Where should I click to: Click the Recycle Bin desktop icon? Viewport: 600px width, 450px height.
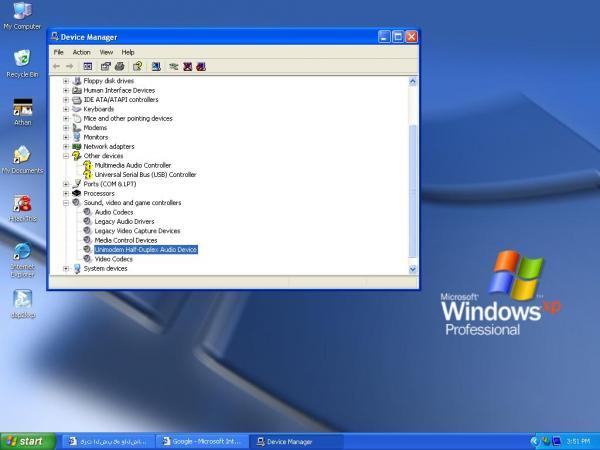[22, 64]
